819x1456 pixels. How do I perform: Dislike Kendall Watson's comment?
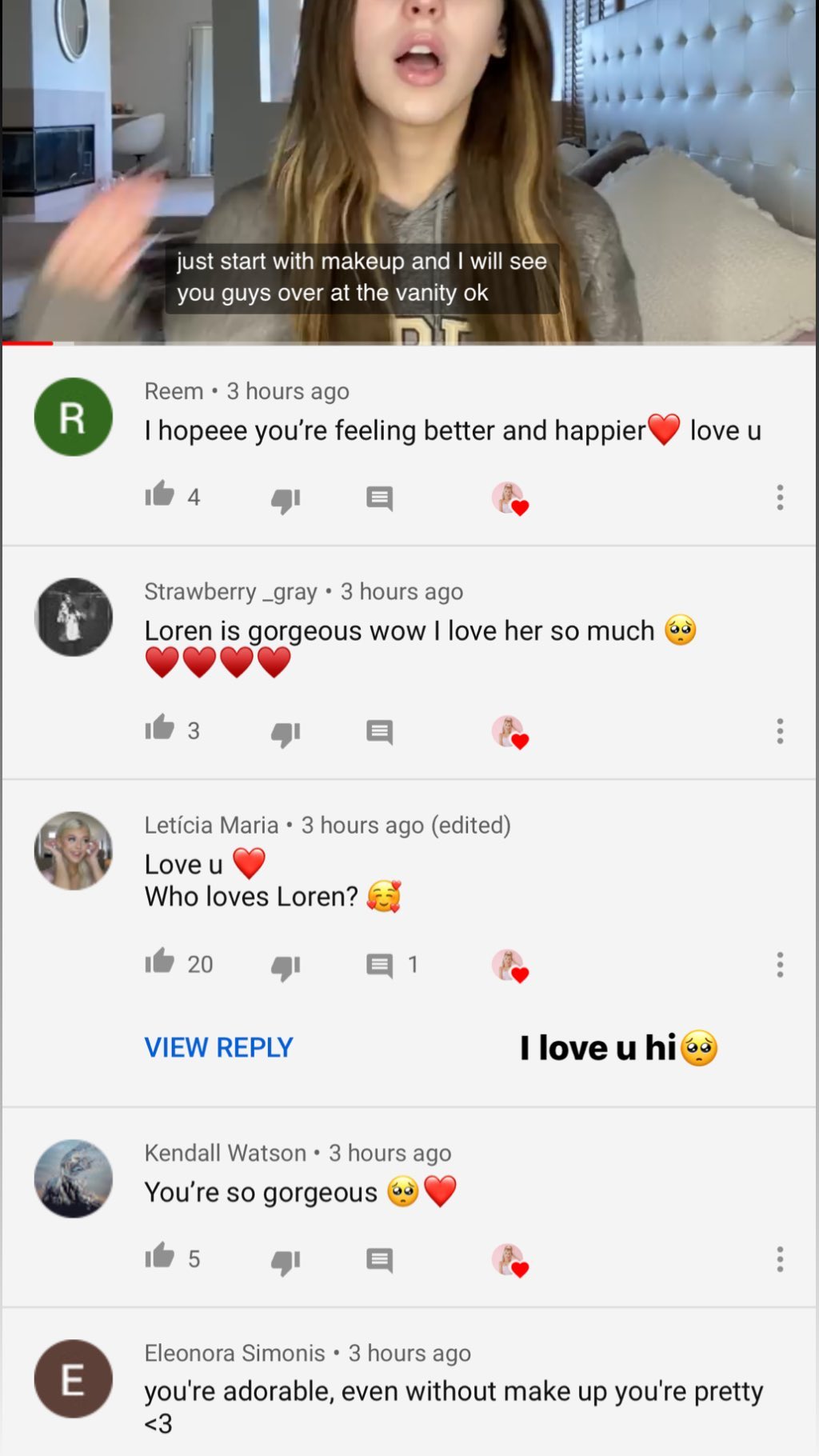coord(285,1262)
